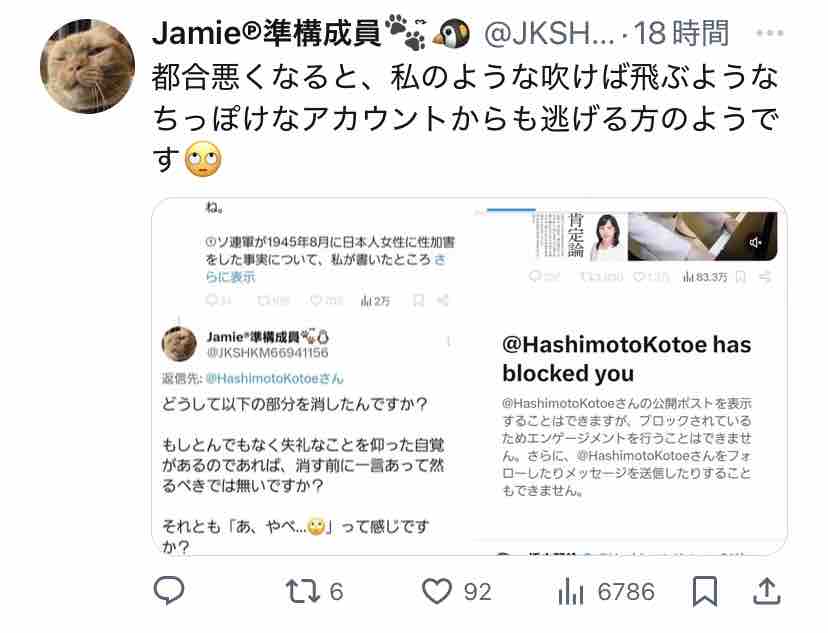The height and width of the screenshot is (633, 828).
Task: Open the 18 時間 timestamp link
Action: coord(681,33)
